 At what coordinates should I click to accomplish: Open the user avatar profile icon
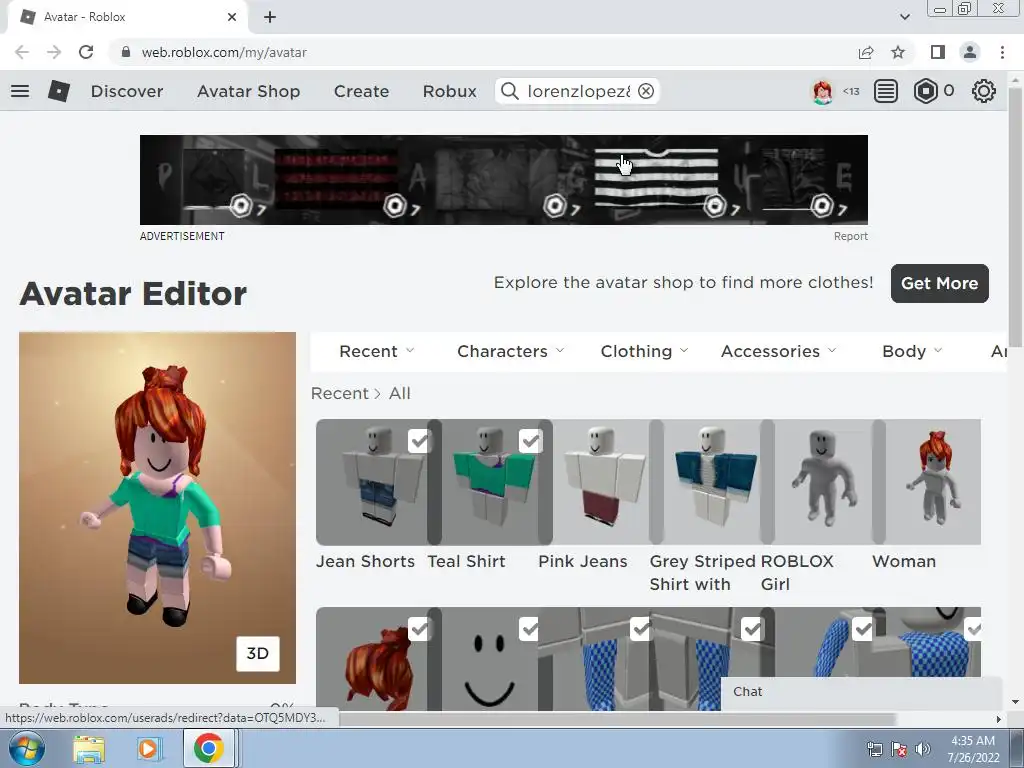(822, 91)
